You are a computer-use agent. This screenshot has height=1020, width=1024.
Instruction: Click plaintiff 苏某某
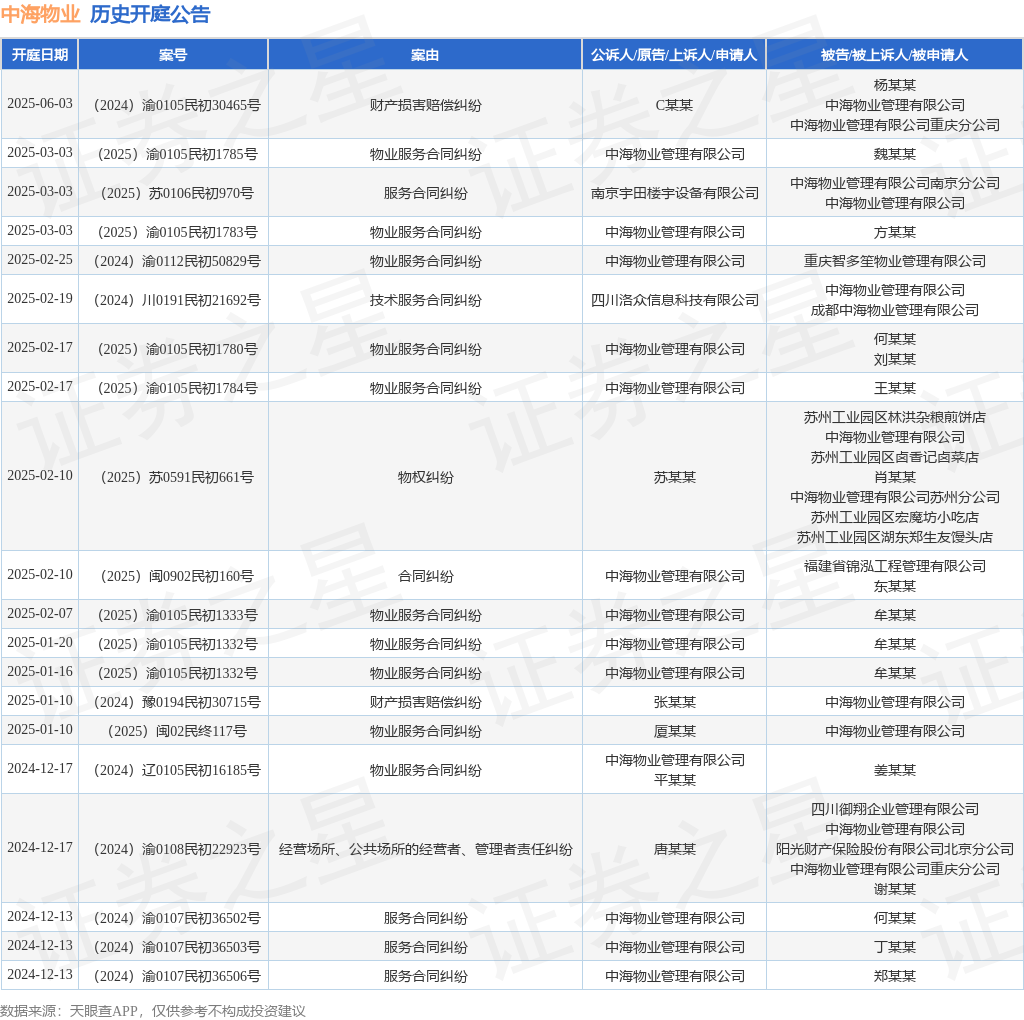(674, 477)
